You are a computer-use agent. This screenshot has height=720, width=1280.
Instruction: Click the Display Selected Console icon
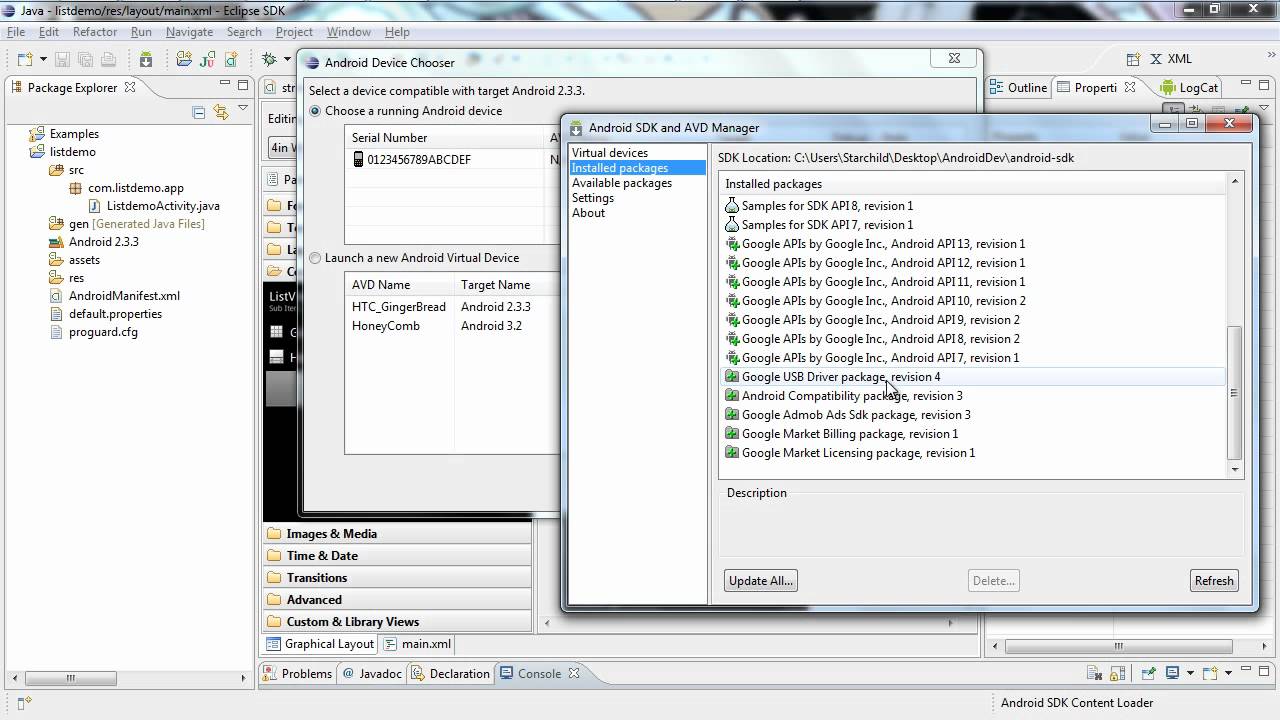tap(1173, 673)
